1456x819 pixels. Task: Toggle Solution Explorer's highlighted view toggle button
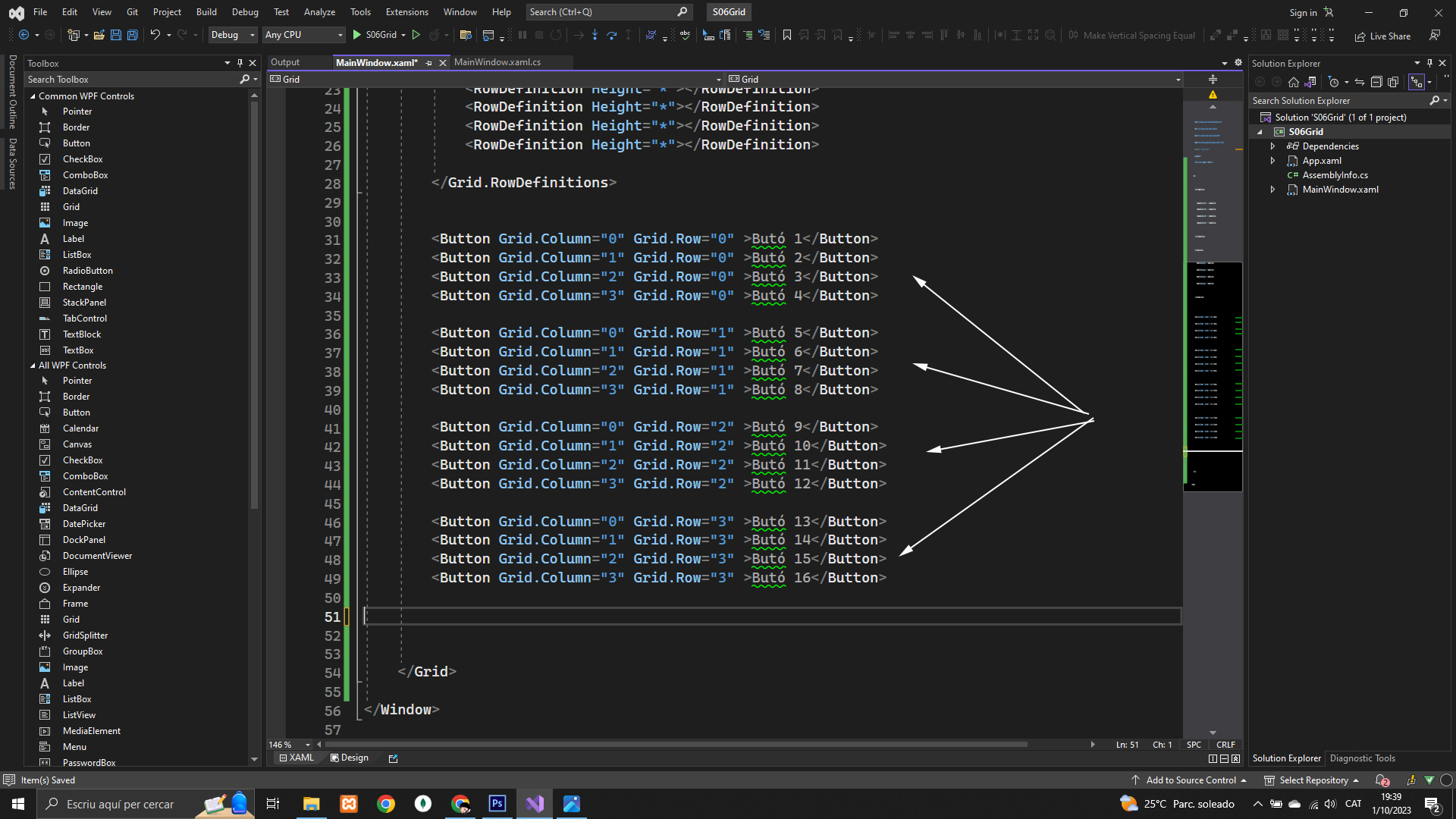(1416, 82)
